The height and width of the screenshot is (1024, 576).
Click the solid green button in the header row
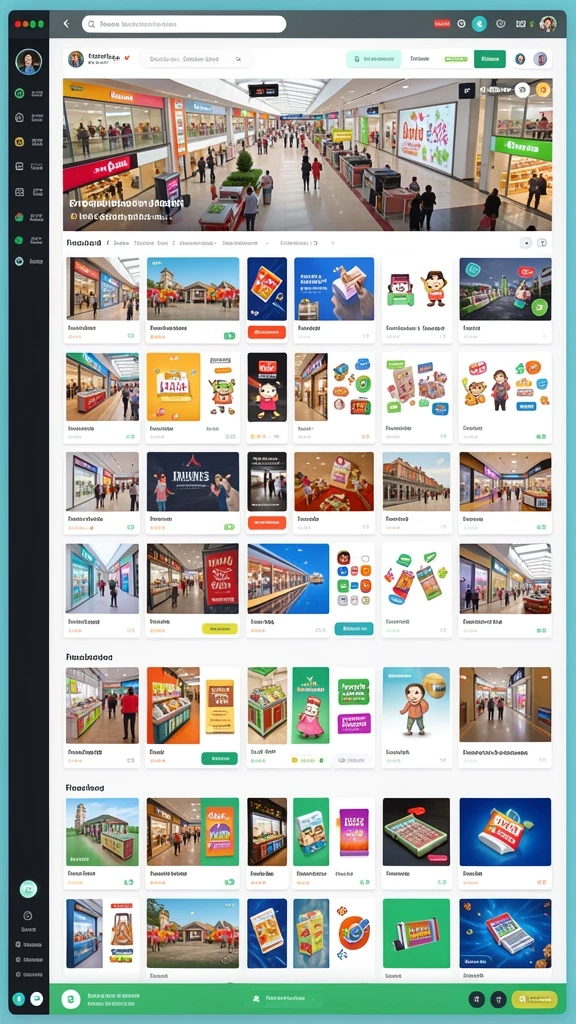(x=490, y=59)
